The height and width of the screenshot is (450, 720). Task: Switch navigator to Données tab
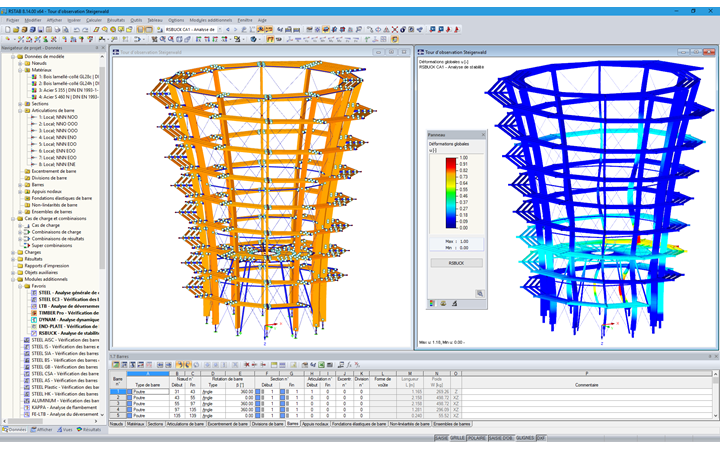coord(14,430)
